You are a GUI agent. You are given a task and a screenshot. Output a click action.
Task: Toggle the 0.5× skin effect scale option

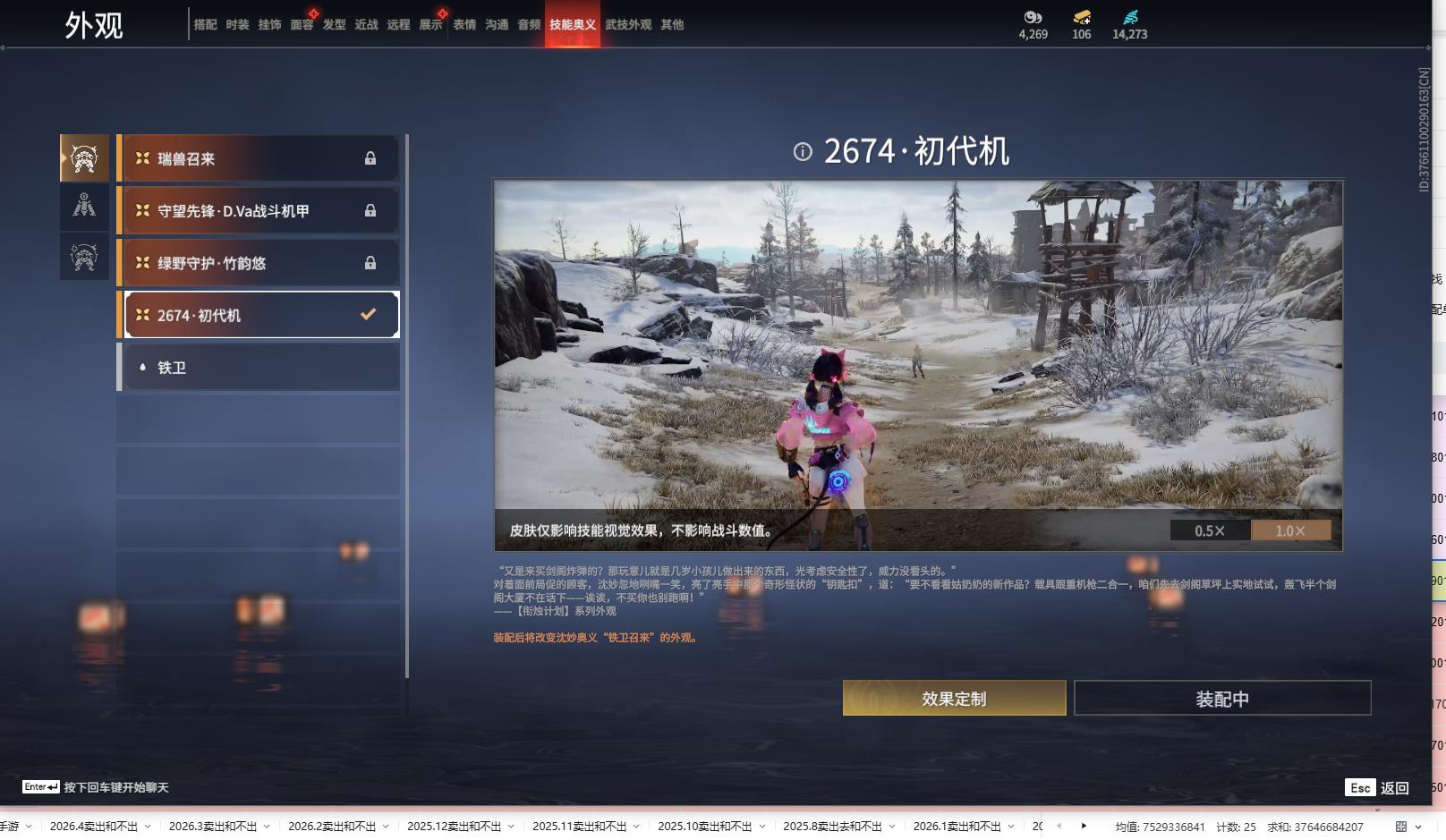pyautogui.click(x=1210, y=530)
